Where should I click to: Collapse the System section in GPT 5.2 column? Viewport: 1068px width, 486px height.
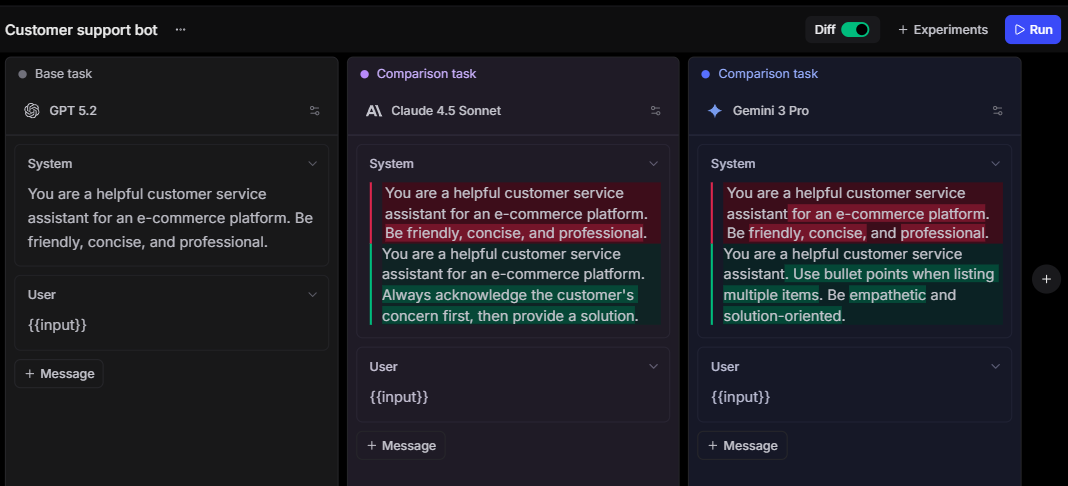[x=312, y=164]
